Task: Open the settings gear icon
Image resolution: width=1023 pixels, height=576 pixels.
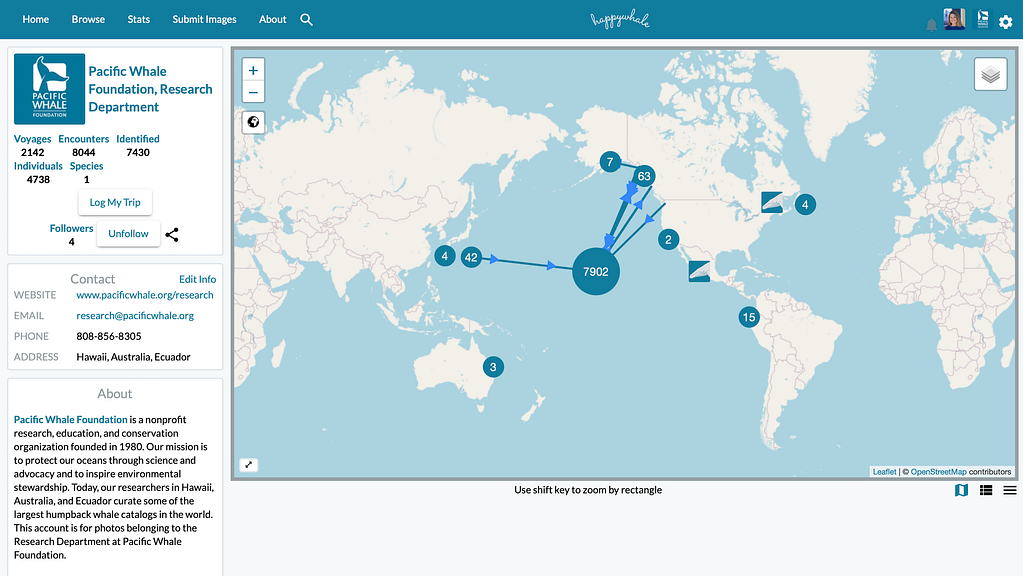Action: pyautogui.click(x=1005, y=22)
